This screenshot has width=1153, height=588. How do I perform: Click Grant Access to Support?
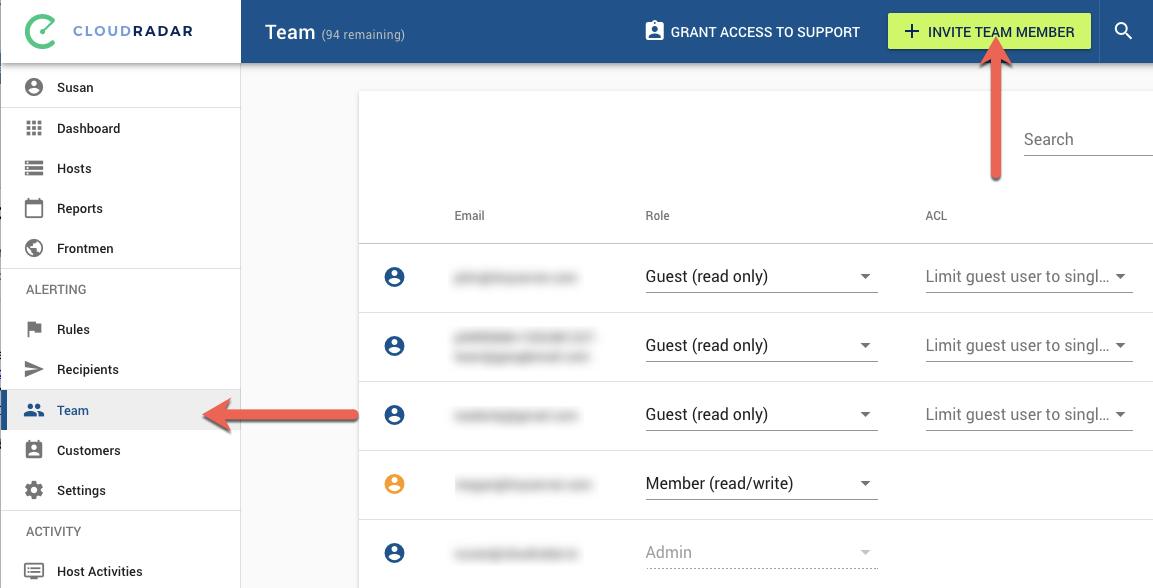pos(752,32)
